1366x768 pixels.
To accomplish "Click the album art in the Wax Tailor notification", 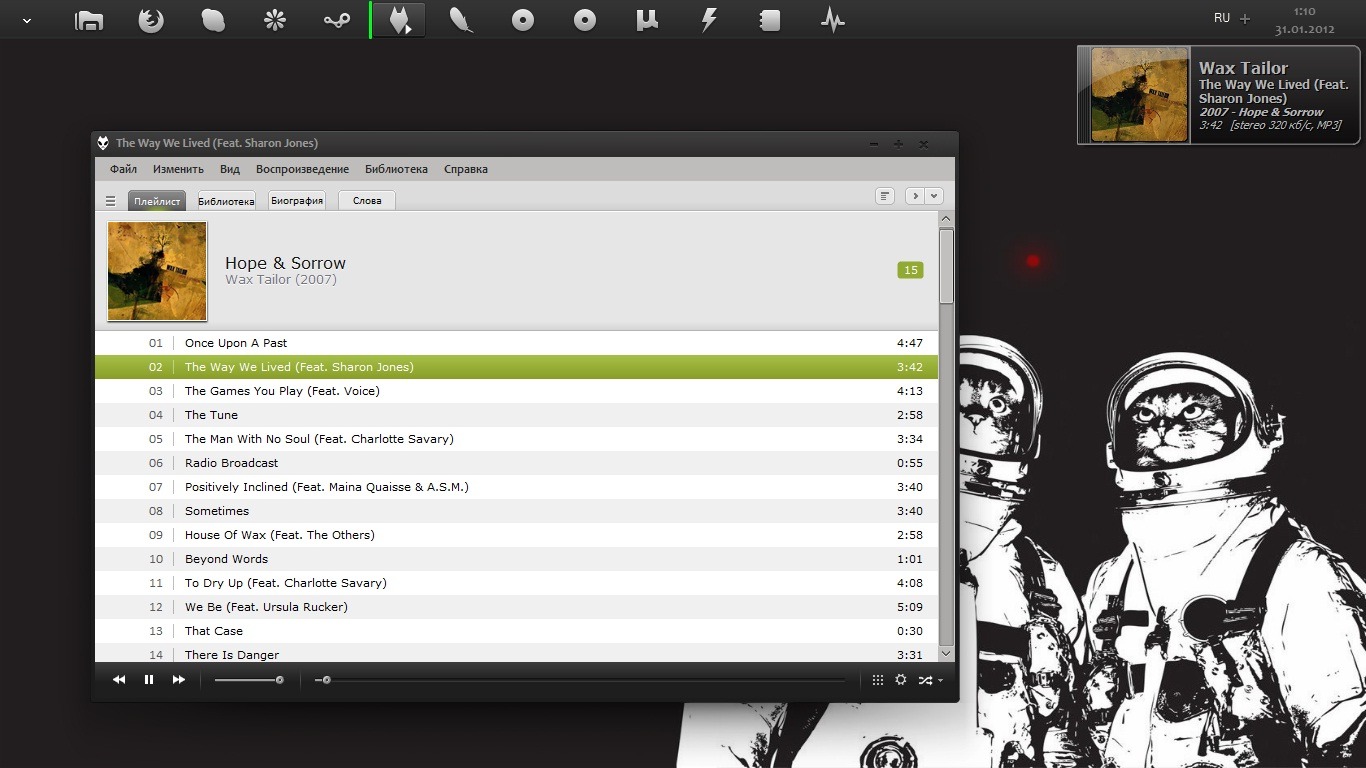I will coord(1139,95).
